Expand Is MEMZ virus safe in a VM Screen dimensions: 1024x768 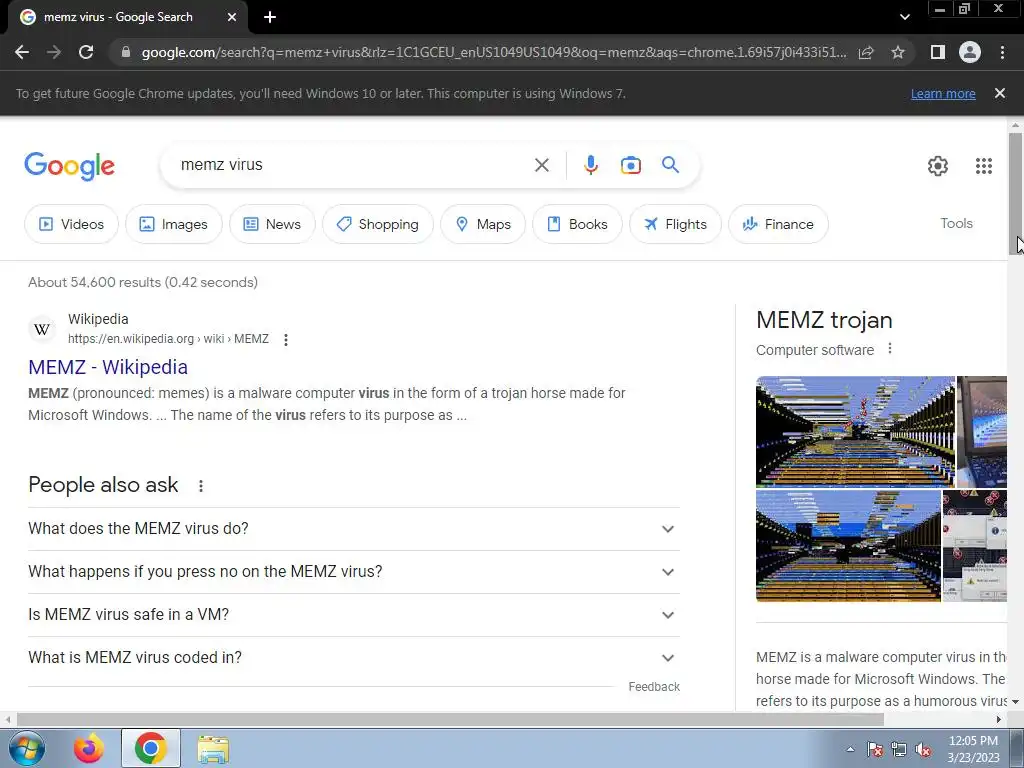pos(353,615)
